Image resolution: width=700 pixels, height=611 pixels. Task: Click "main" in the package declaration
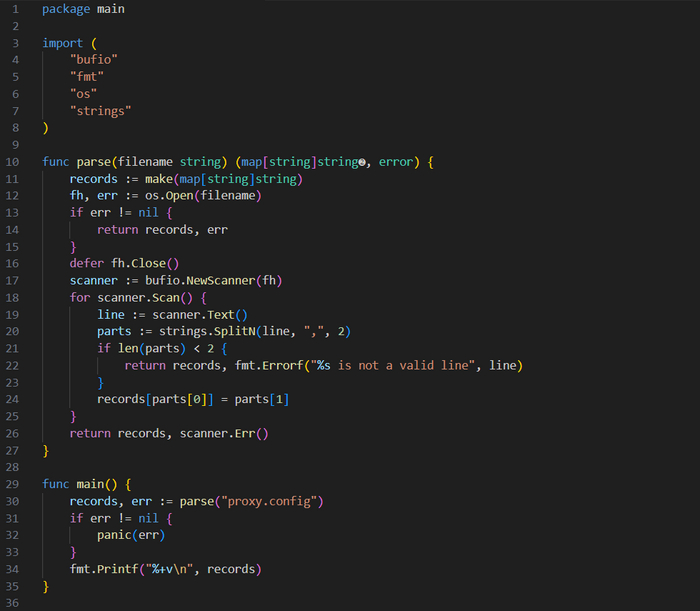point(111,9)
